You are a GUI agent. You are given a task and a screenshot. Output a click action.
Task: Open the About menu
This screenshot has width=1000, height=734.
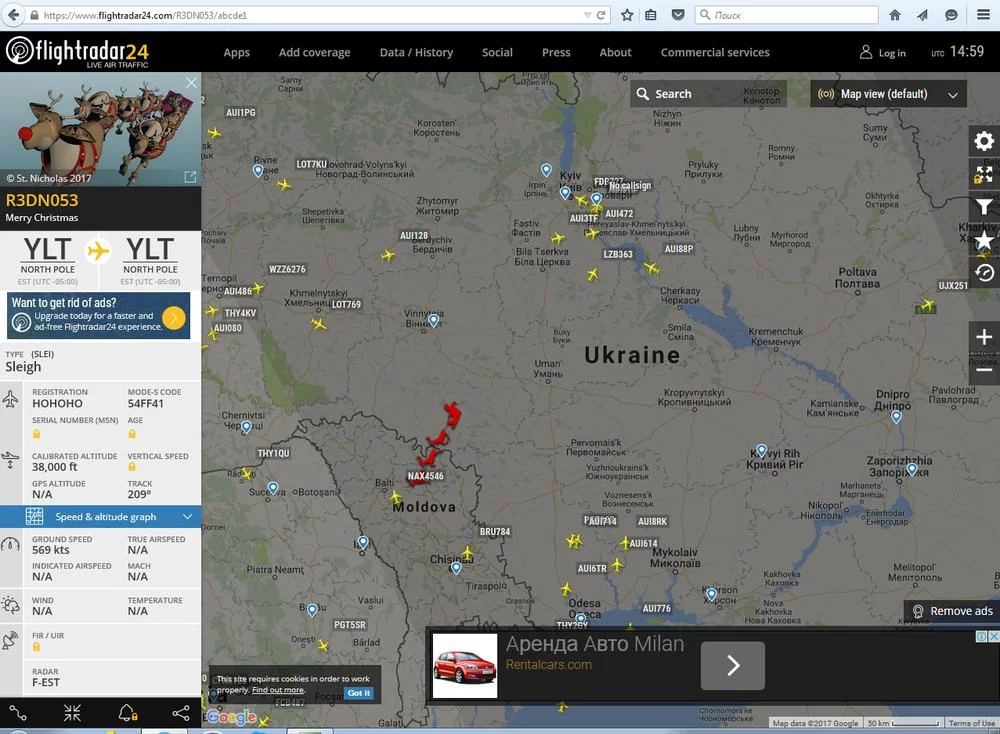615,52
